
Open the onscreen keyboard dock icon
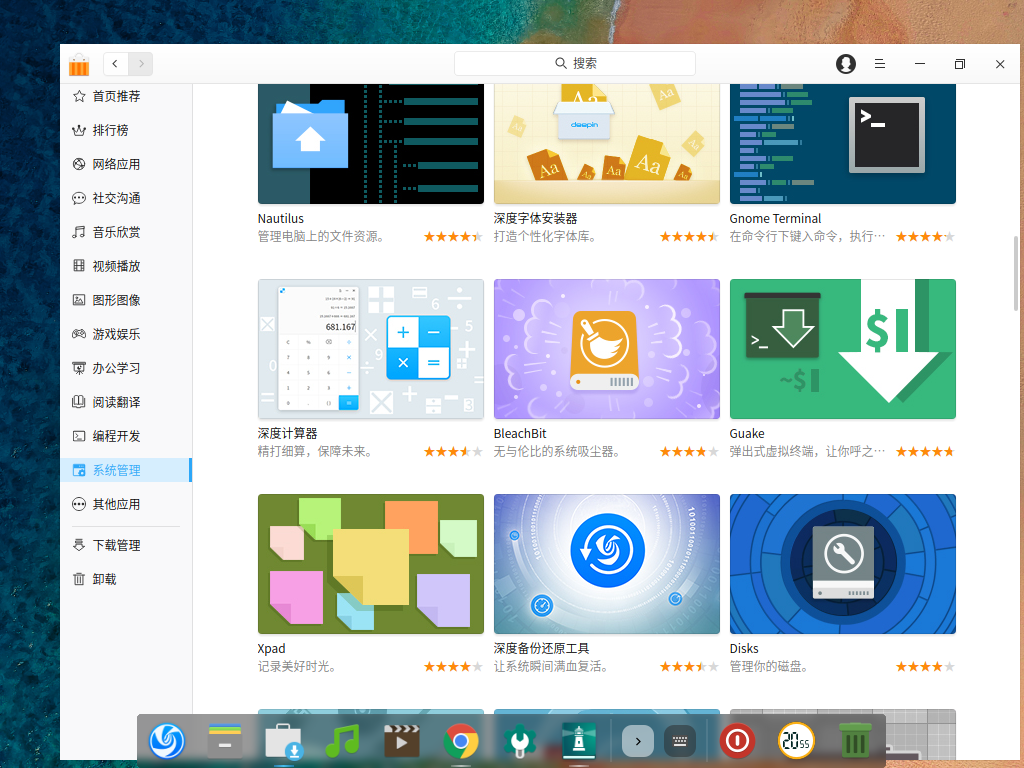click(x=680, y=741)
